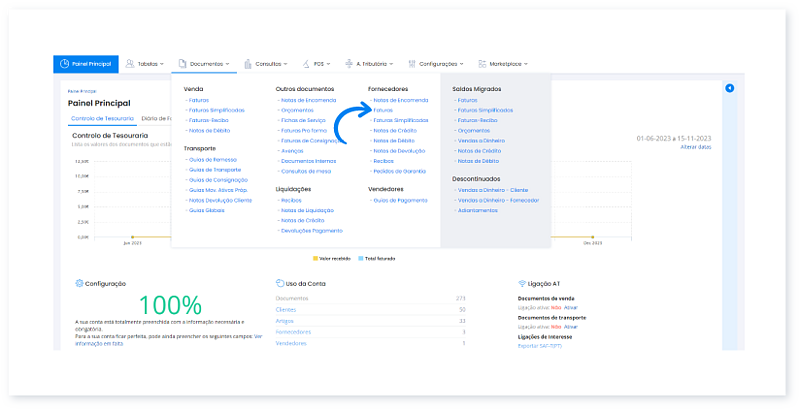Expand the A. Tributária dropdown
Image resolution: width=800 pixels, height=409 pixels.
pos(372,64)
